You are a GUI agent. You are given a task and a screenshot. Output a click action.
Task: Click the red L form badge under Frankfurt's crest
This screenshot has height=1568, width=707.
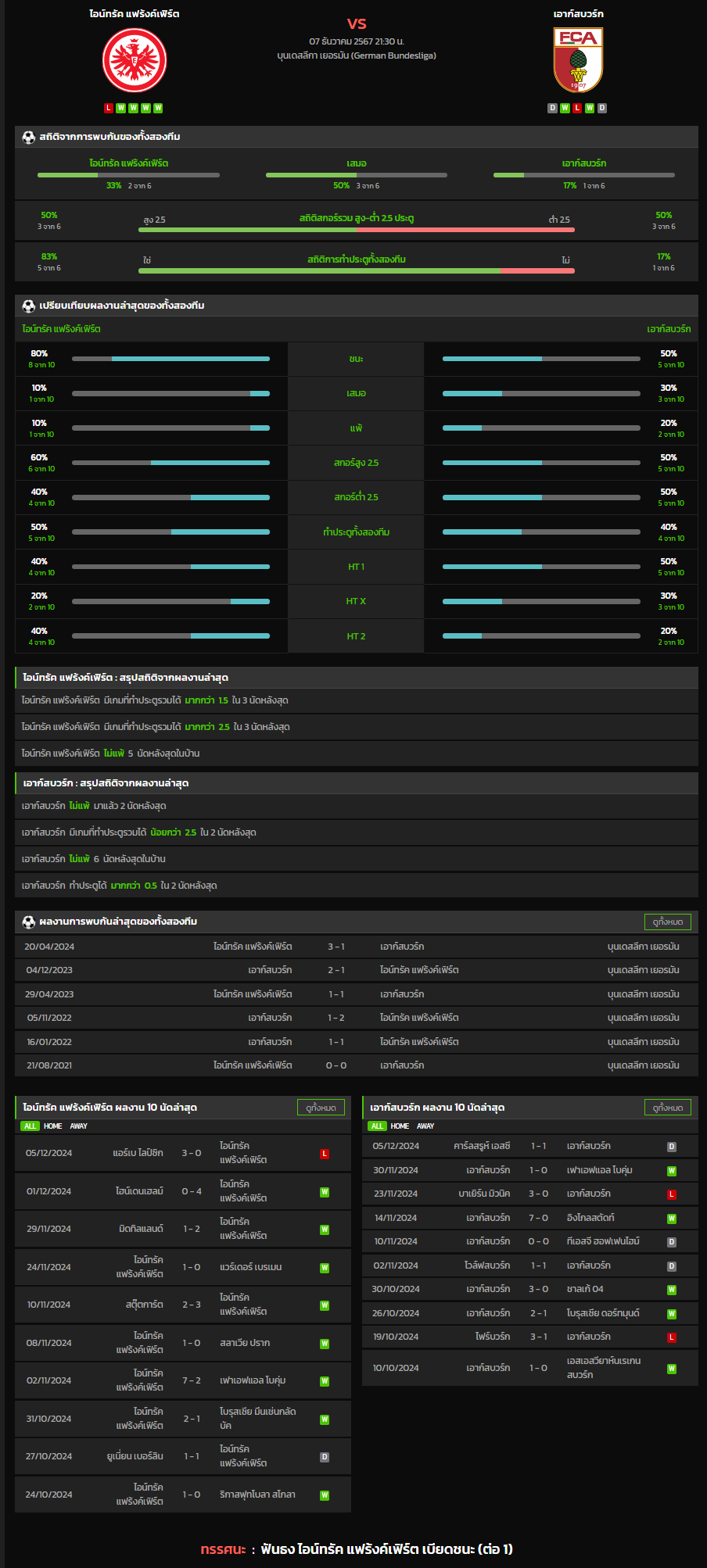click(x=109, y=108)
